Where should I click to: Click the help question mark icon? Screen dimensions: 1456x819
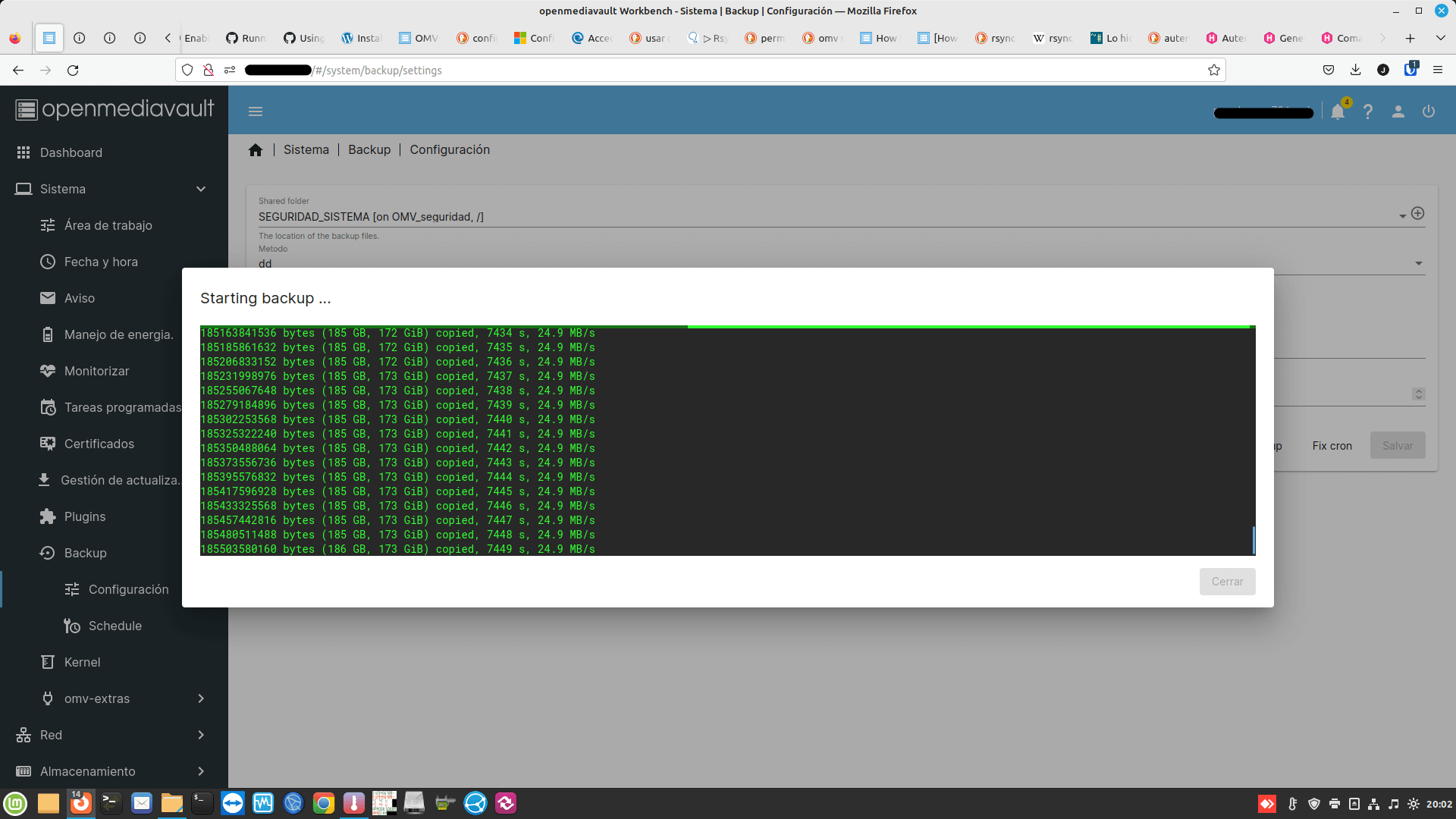pos(1368,111)
